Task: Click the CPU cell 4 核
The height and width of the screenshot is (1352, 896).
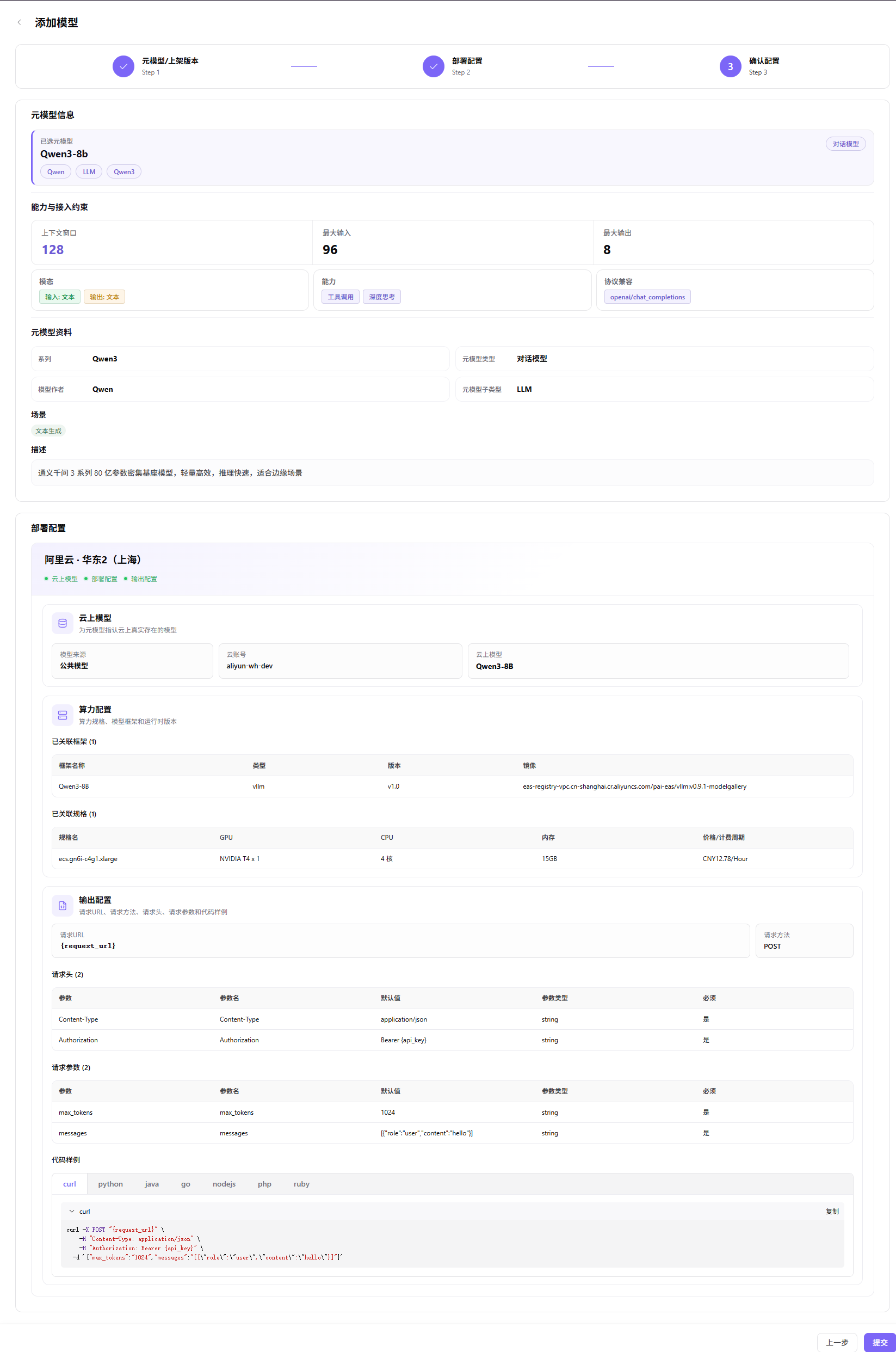Action: [x=387, y=859]
